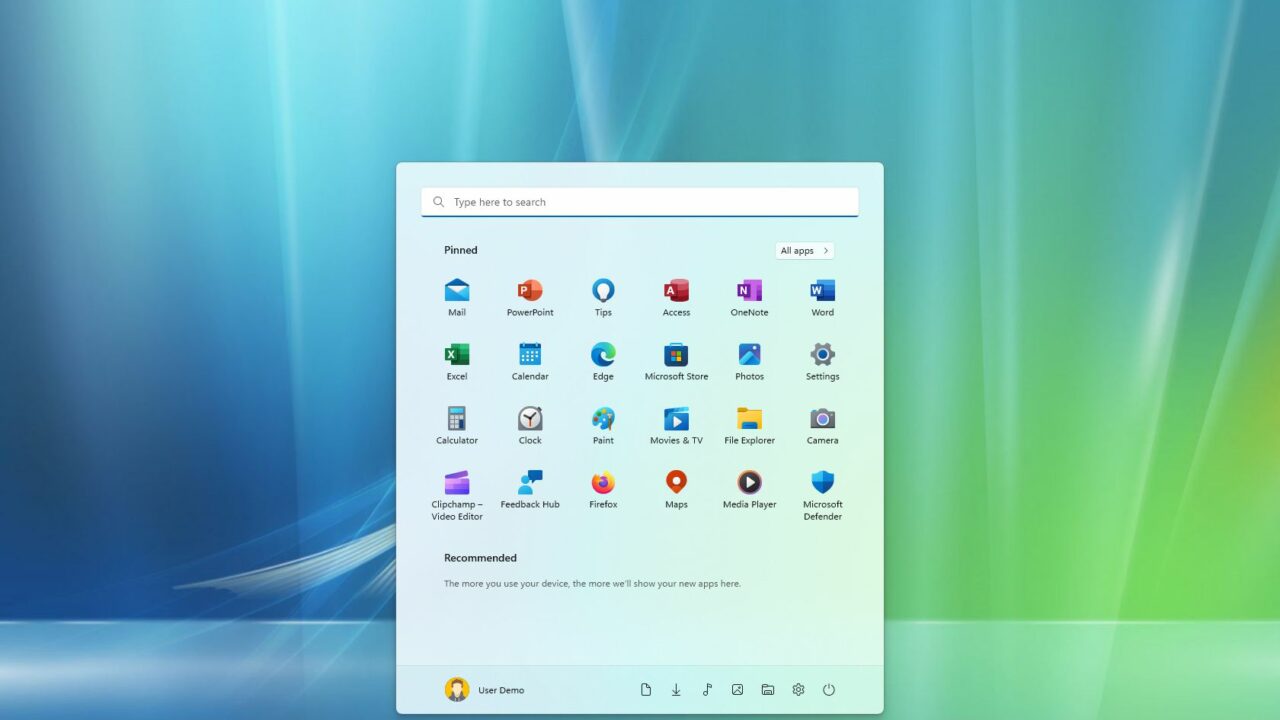1280x720 pixels.
Task: Open the Mail app
Action: [457, 298]
